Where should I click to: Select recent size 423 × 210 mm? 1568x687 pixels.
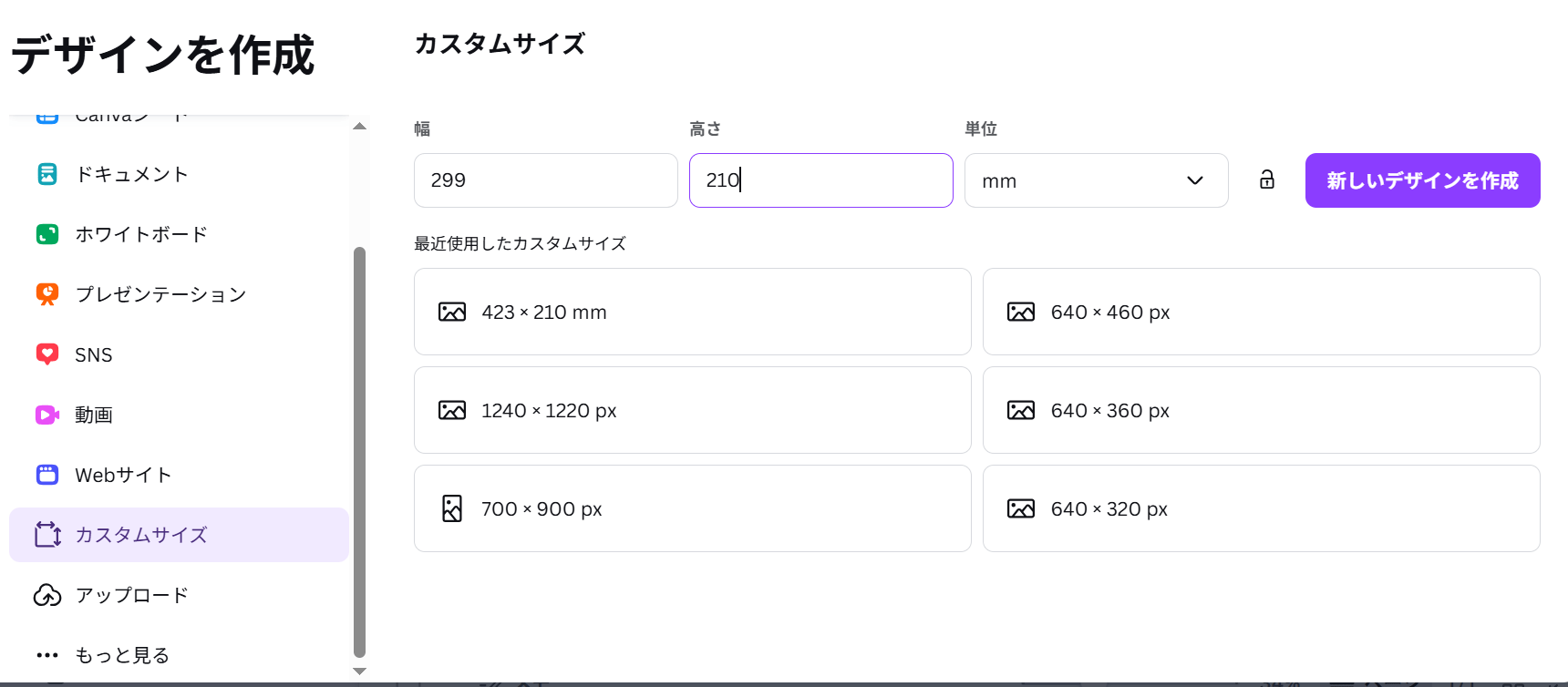click(693, 312)
